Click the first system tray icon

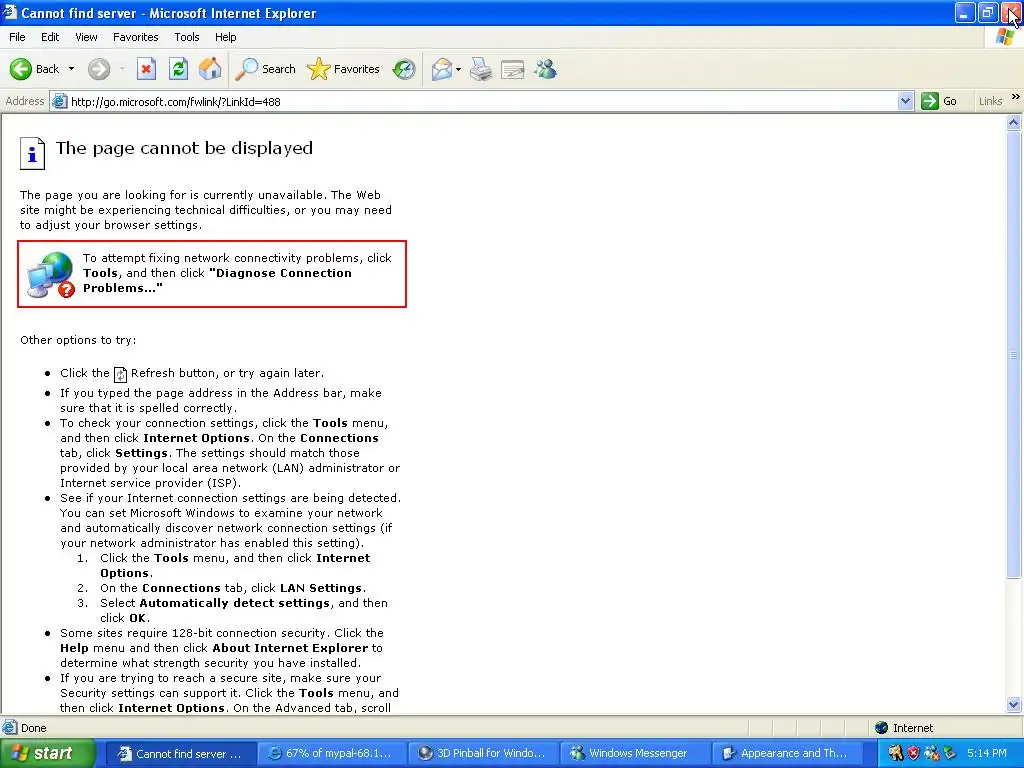point(895,754)
